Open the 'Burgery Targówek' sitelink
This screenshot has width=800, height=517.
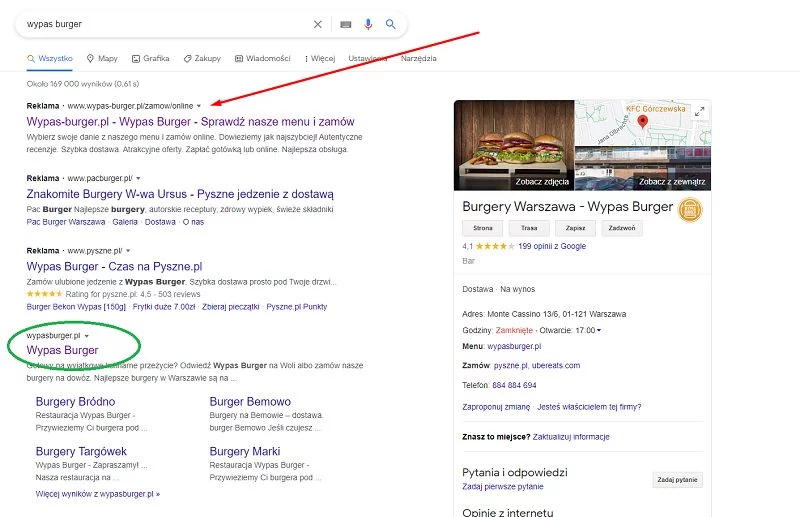click(x=81, y=452)
